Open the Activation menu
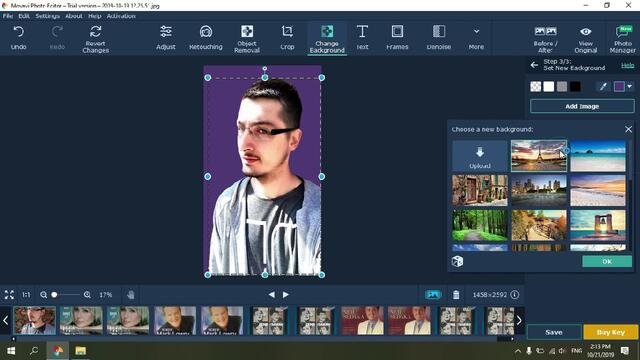Viewport: 640px width, 360px height. 121,16
